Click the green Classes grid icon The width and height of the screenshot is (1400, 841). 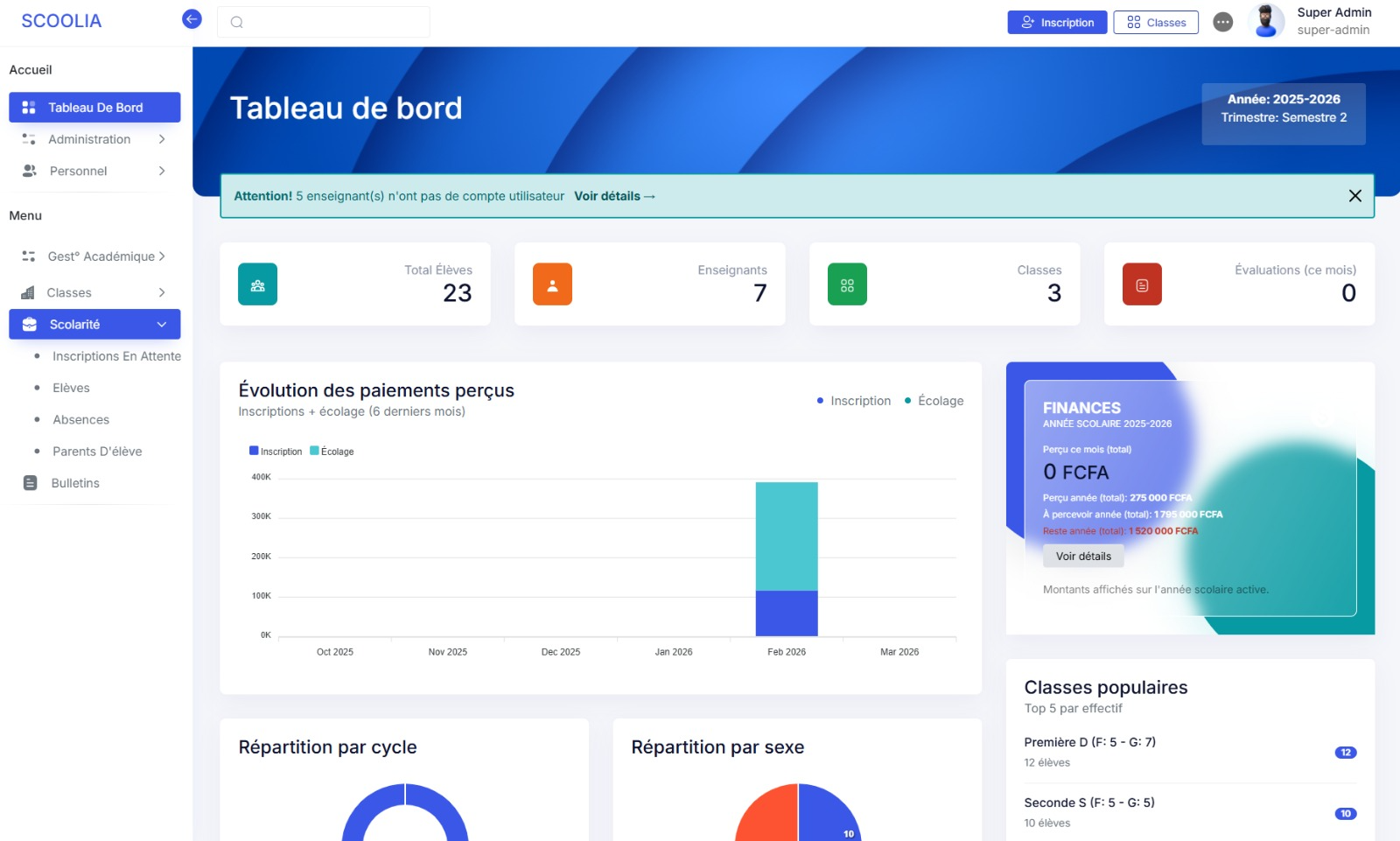click(x=846, y=284)
